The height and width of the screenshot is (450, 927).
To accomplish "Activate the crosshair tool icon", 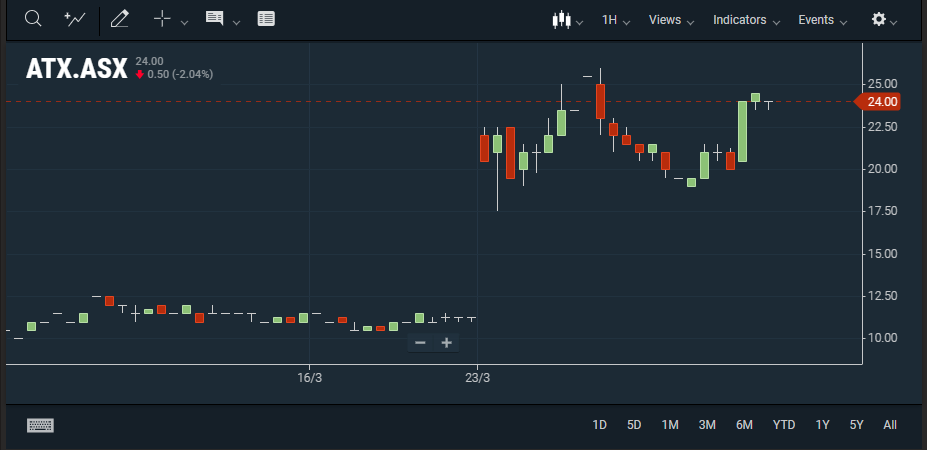I will click(162, 19).
